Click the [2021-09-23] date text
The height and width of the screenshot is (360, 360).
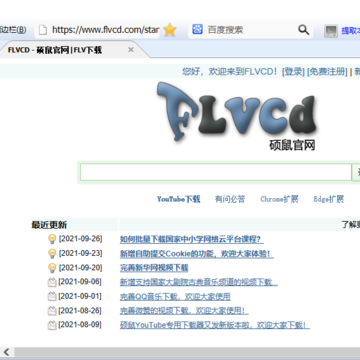[80, 253]
